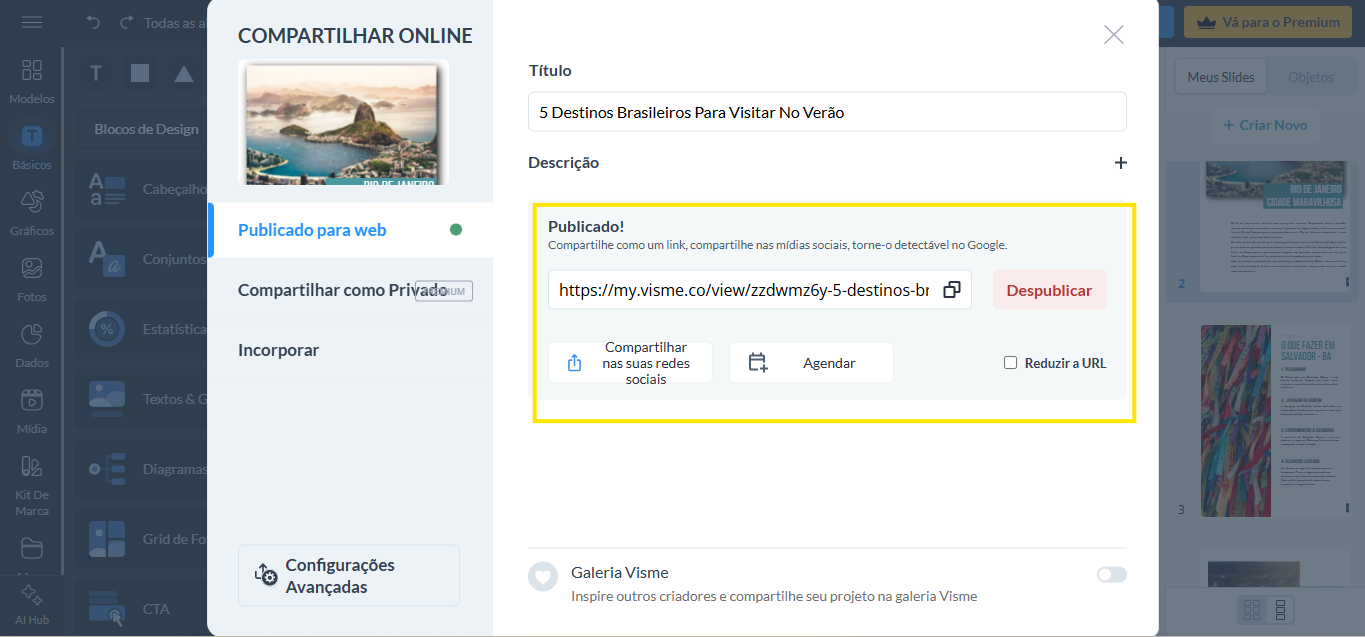Click Criar Novo slide button
Viewport: 1365px width, 637px height.
coord(1265,125)
